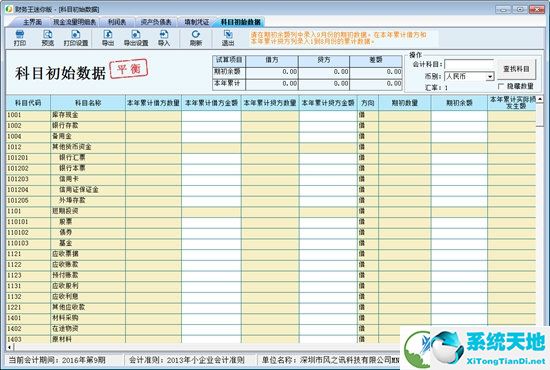Click the 退出 (Exit) toolbar icon

point(228,38)
